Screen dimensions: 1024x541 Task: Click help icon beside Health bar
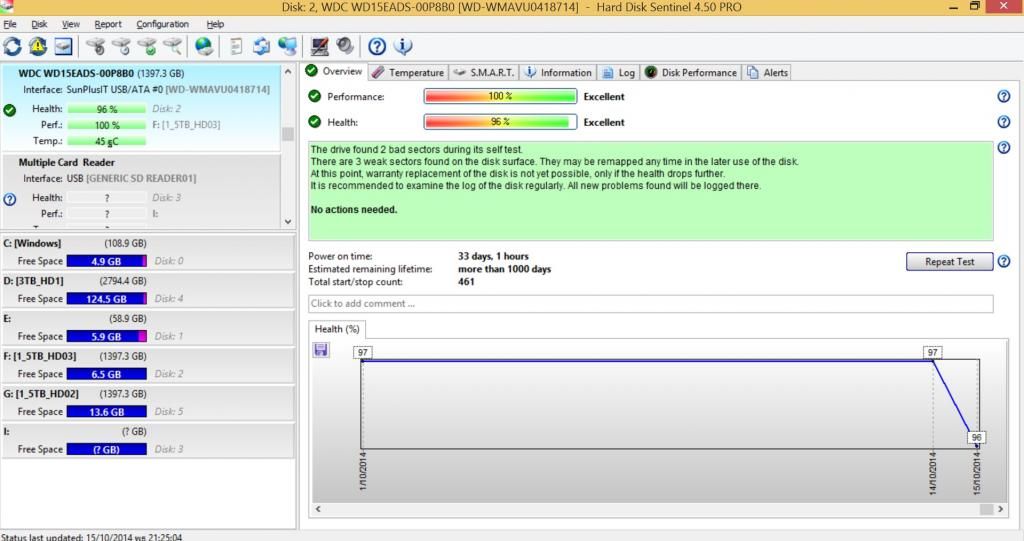1004,122
